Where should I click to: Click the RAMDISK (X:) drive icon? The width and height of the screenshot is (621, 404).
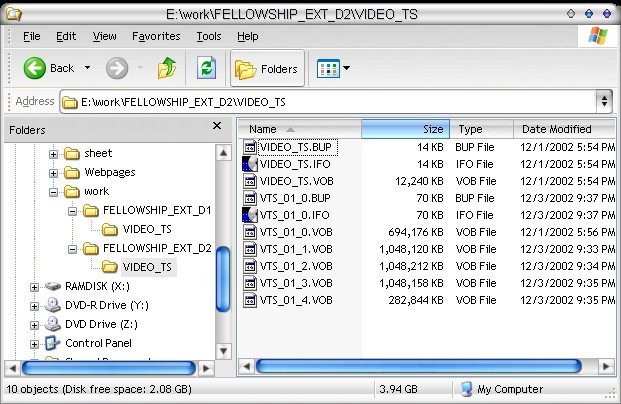pyautogui.click(x=53, y=286)
